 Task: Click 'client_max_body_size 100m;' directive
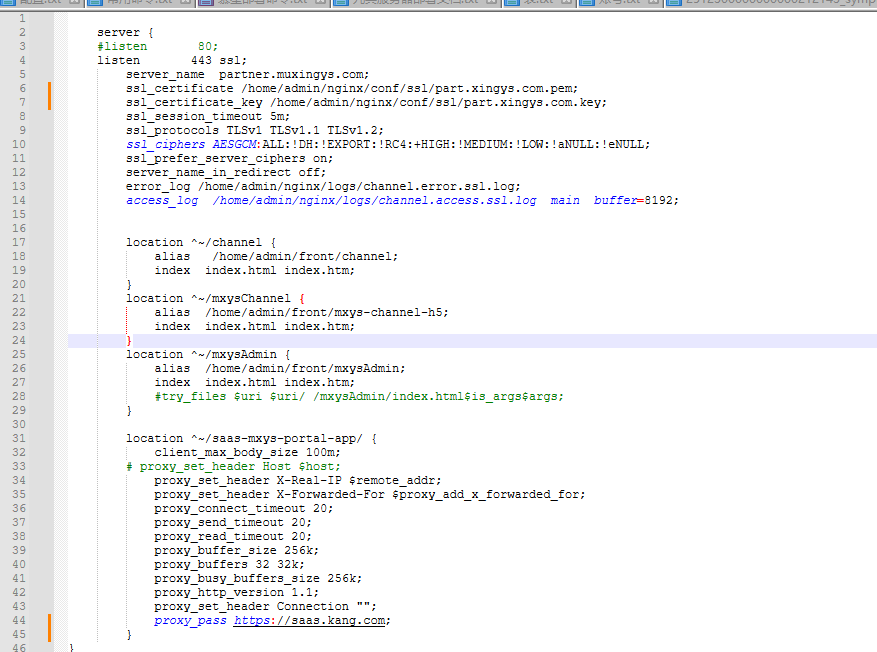[x=247, y=452]
